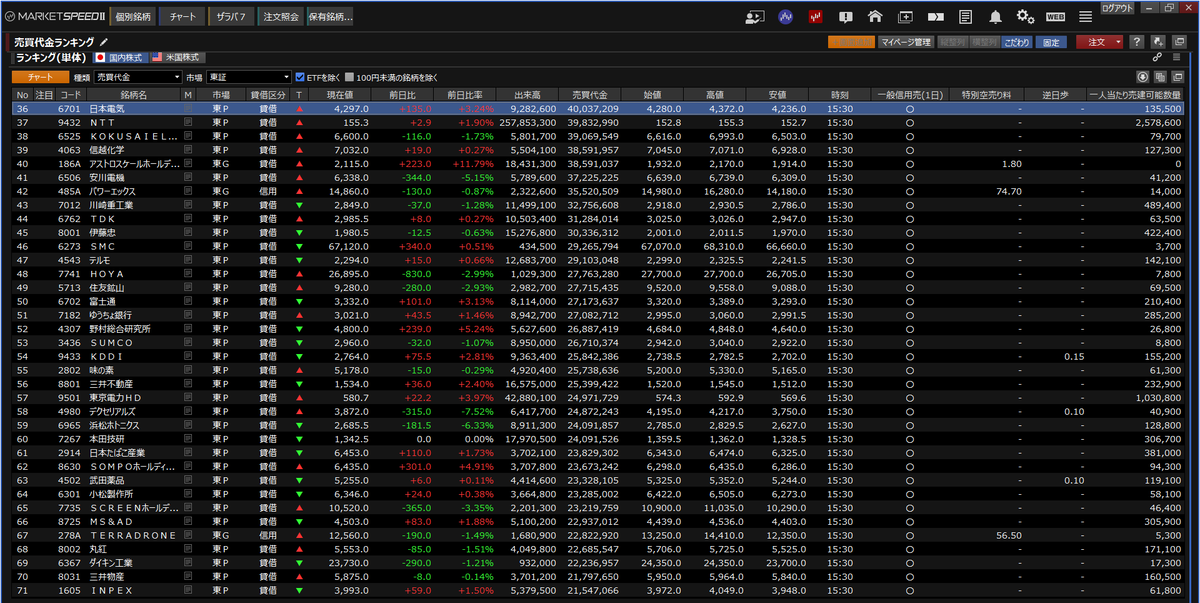Open the news document icon

pyautogui.click(x=965, y=16)
